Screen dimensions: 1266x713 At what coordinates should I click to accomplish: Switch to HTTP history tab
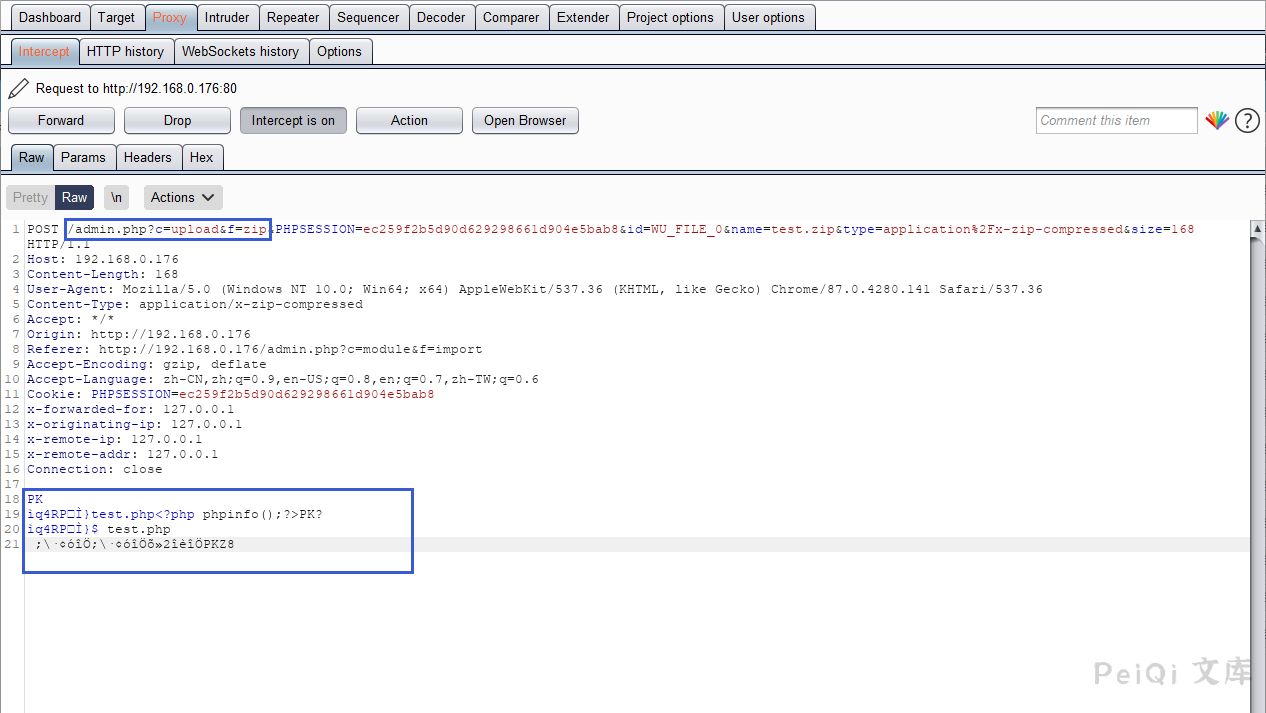[x=125, y=51]
